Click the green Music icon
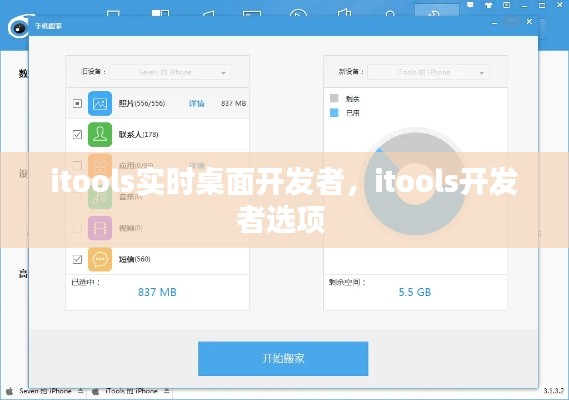This screenshot has height=400, width=569. pyautogui.click(x=100, y=197)
